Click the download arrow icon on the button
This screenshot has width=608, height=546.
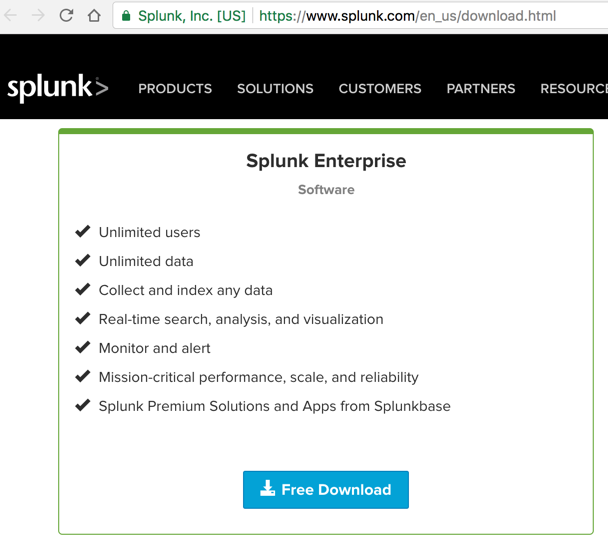267,489
